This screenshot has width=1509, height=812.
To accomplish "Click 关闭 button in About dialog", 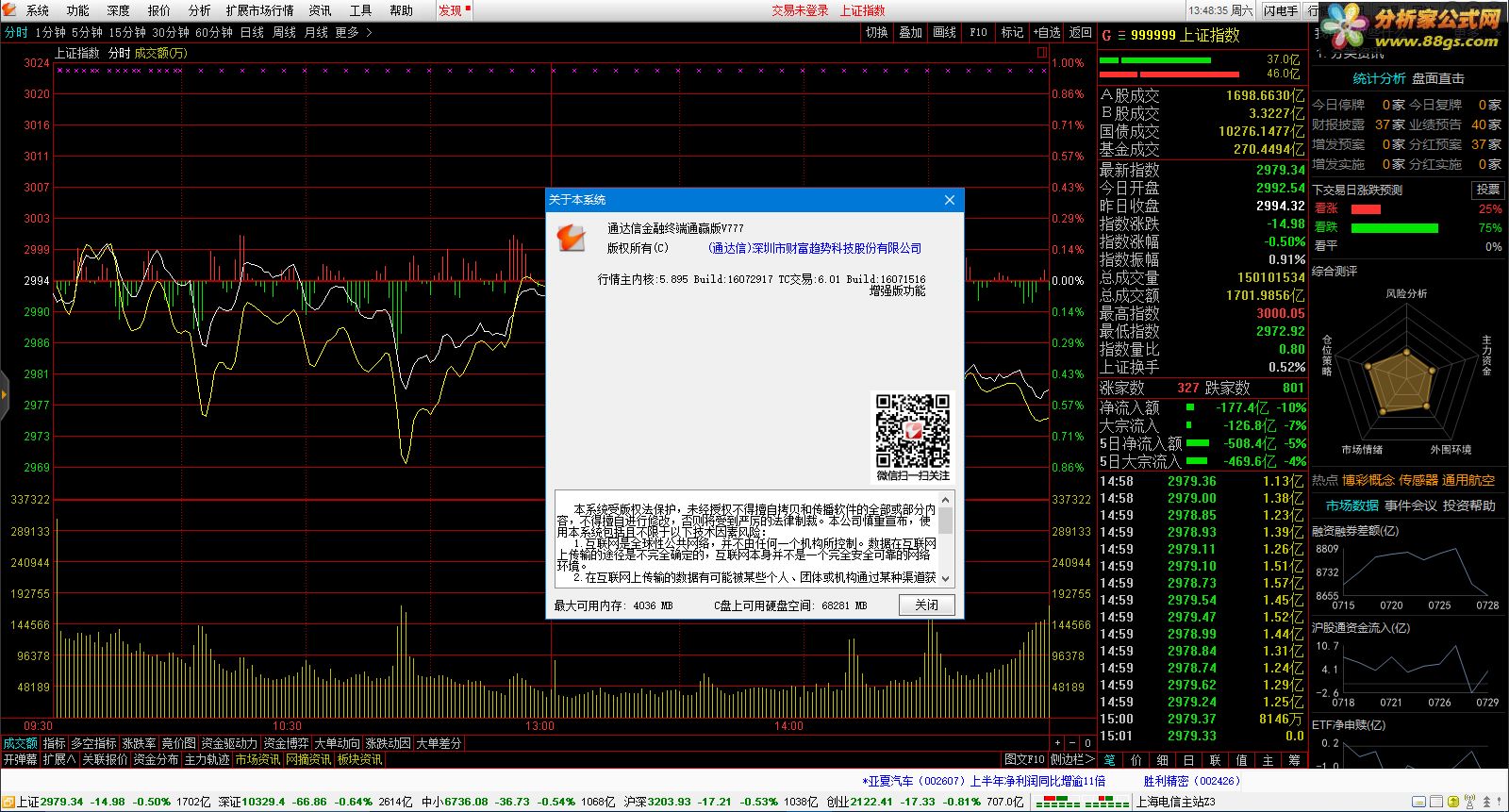I will (927, 605).
